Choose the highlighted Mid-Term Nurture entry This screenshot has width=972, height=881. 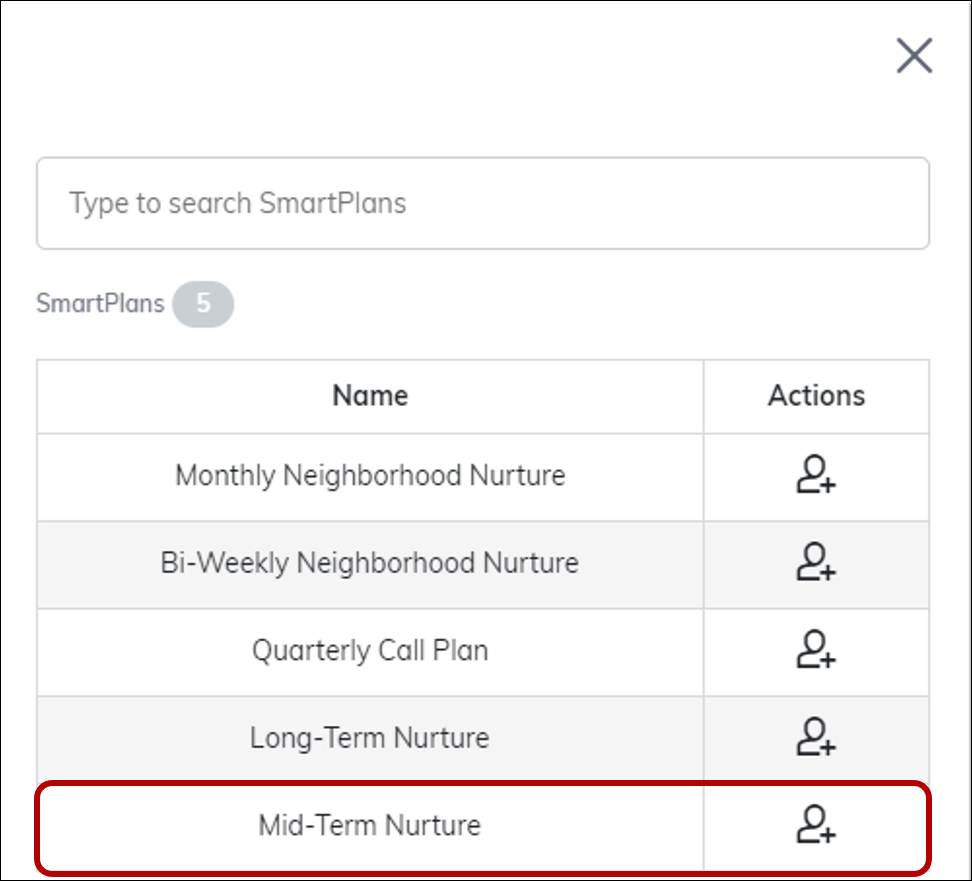click(x=370, y=826)
